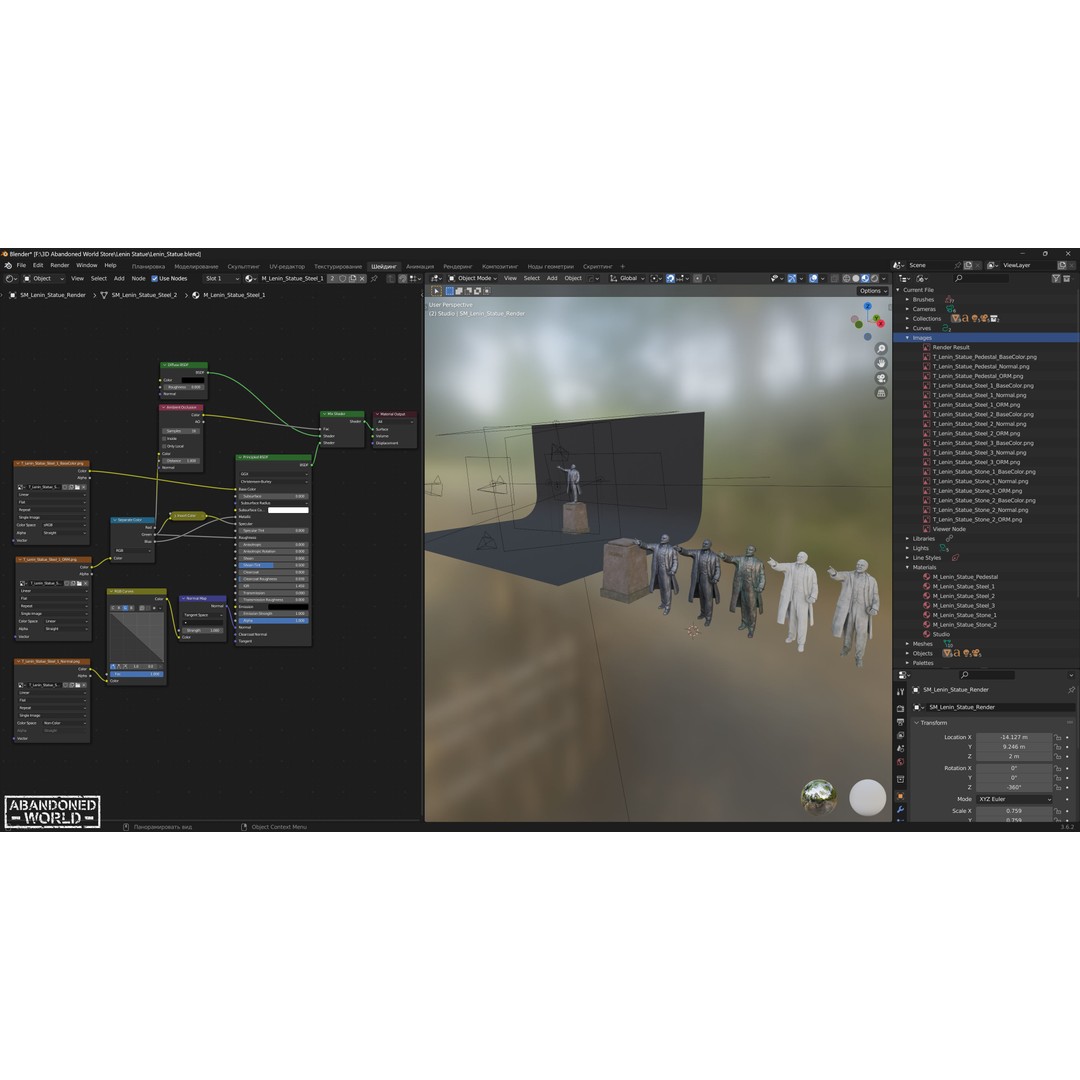Select M_Lenin_Statue_Stone_1 material in outliner
1080x1080 pixels.
tap(964, 616)
